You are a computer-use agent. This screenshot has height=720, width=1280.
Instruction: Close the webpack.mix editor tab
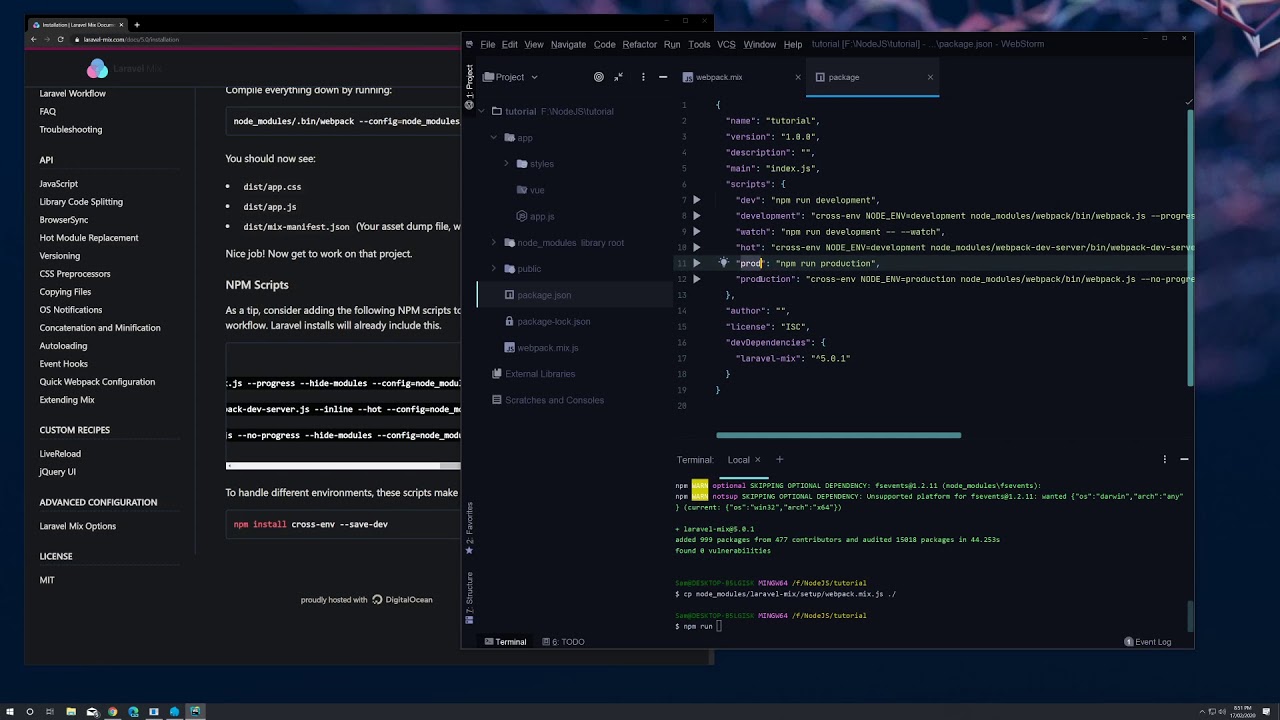click(798, 77)
